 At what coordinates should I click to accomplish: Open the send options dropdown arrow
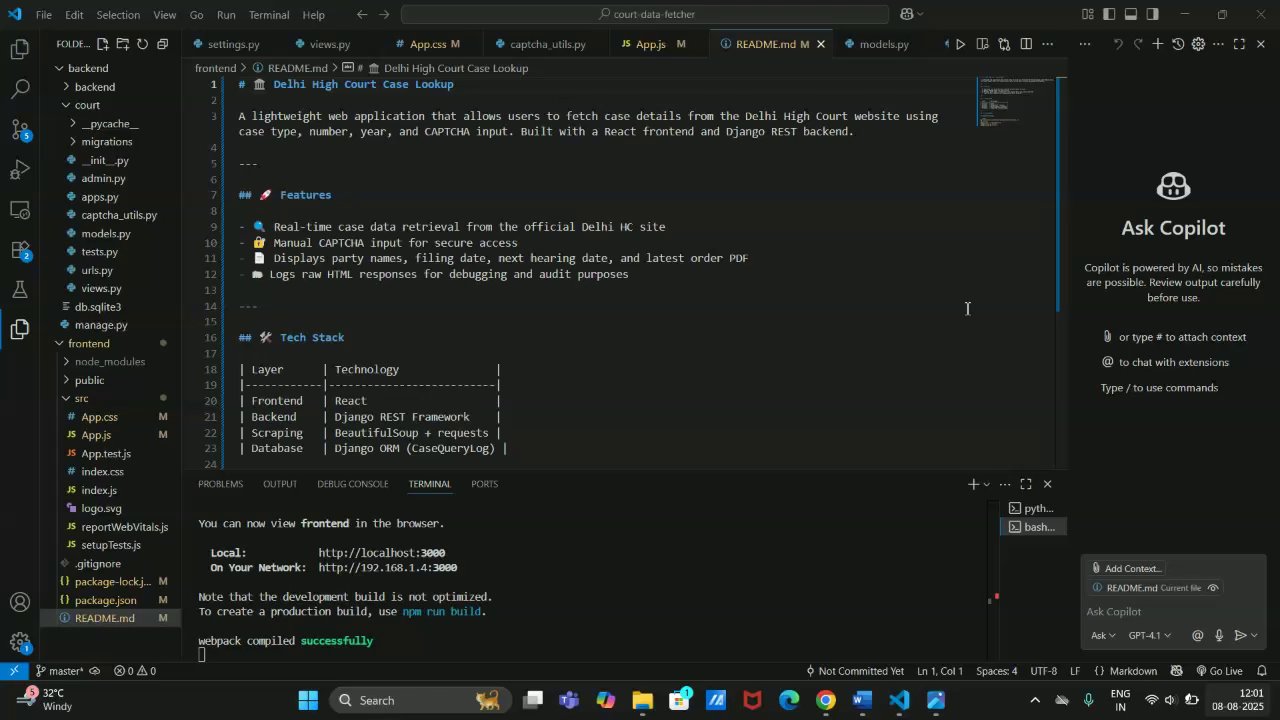[x=1254, y=635]
